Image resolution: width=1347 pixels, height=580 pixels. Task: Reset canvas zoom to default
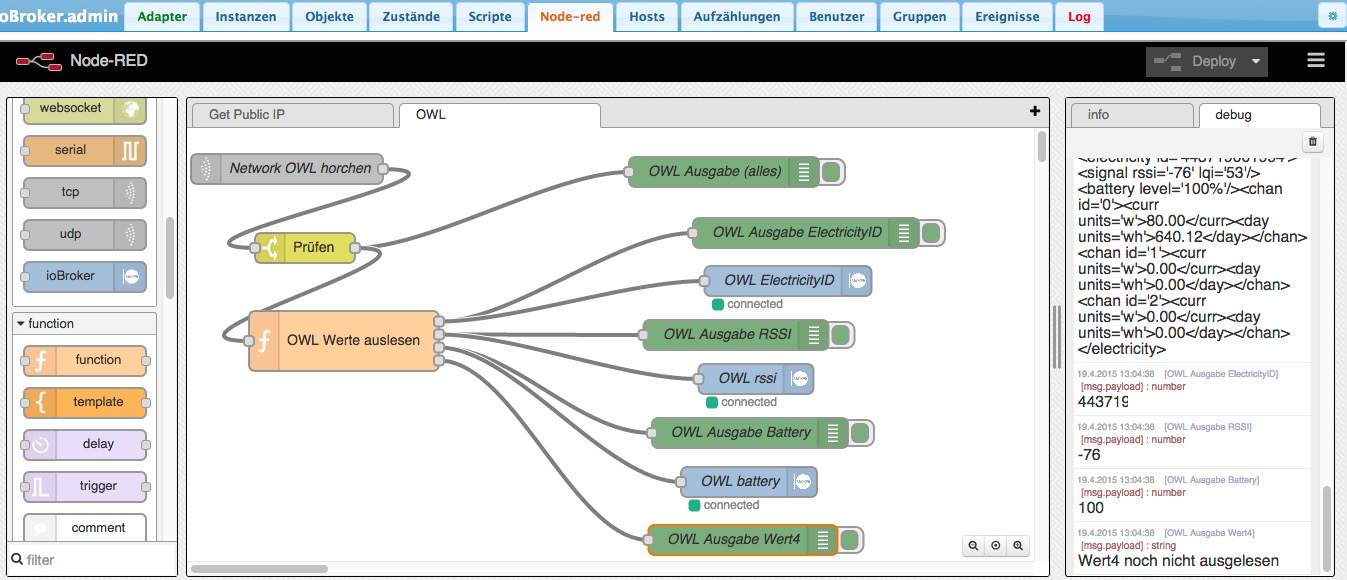(x=996, y=546)
